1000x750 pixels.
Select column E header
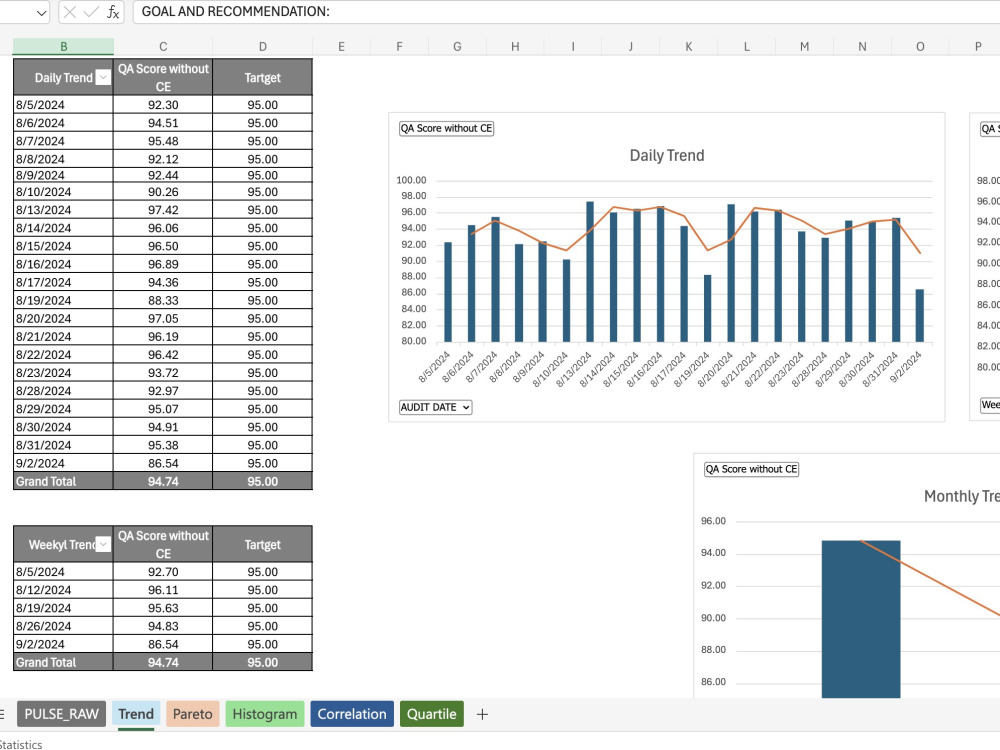341,47
